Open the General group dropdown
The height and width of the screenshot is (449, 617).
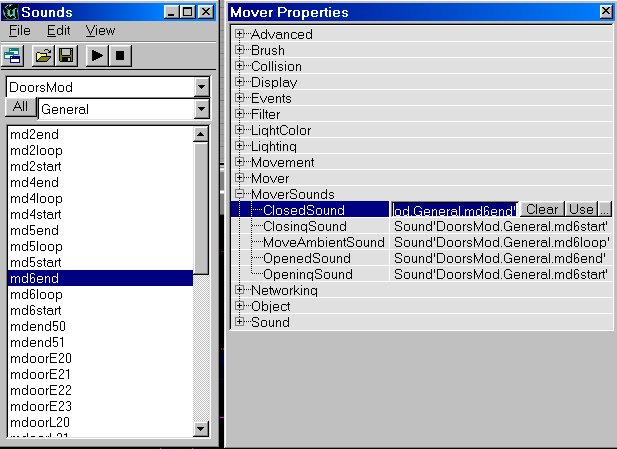coord(202,109)
